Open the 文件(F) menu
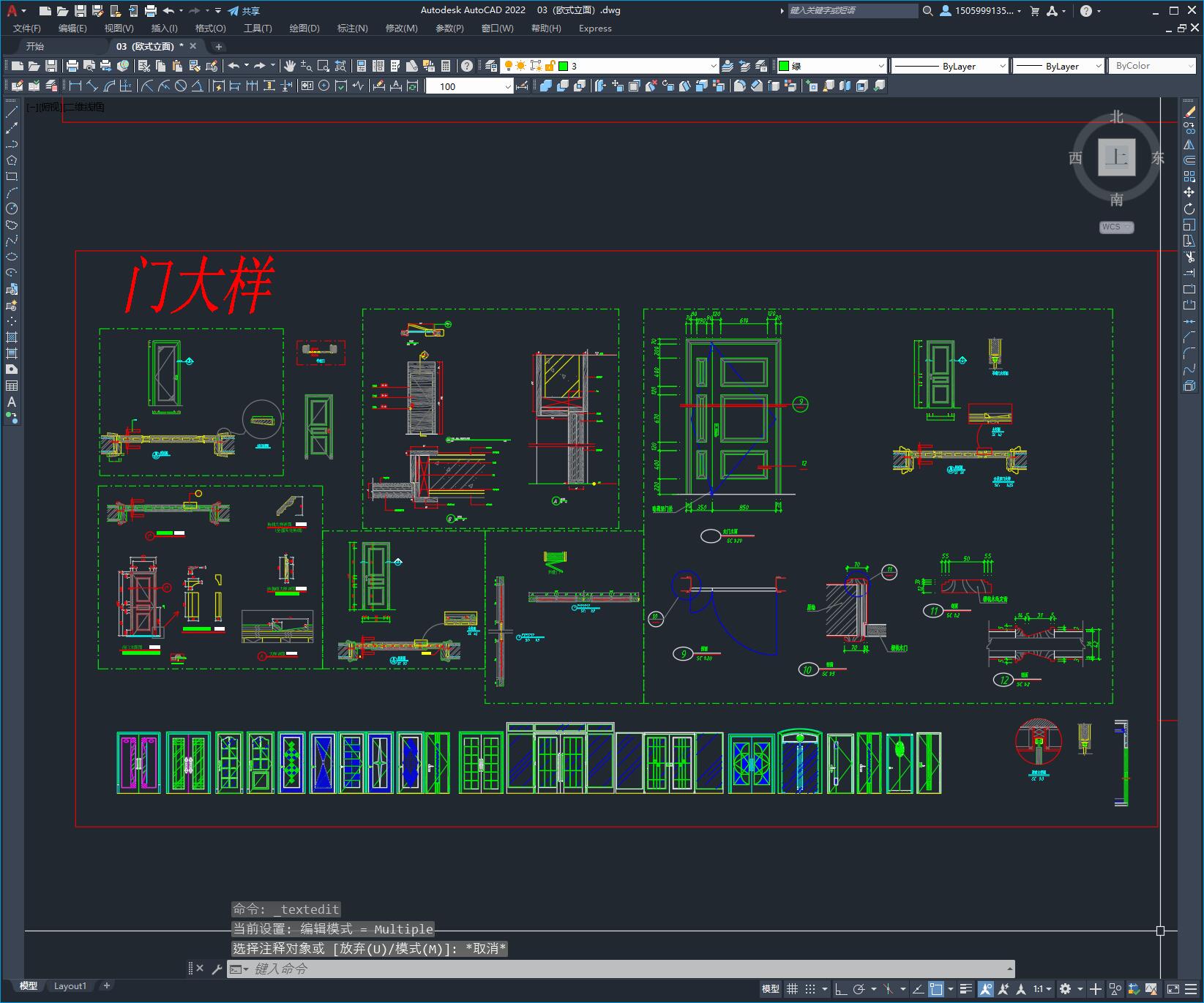Screen dimensions: 1204x1003 tap(27, 29)
